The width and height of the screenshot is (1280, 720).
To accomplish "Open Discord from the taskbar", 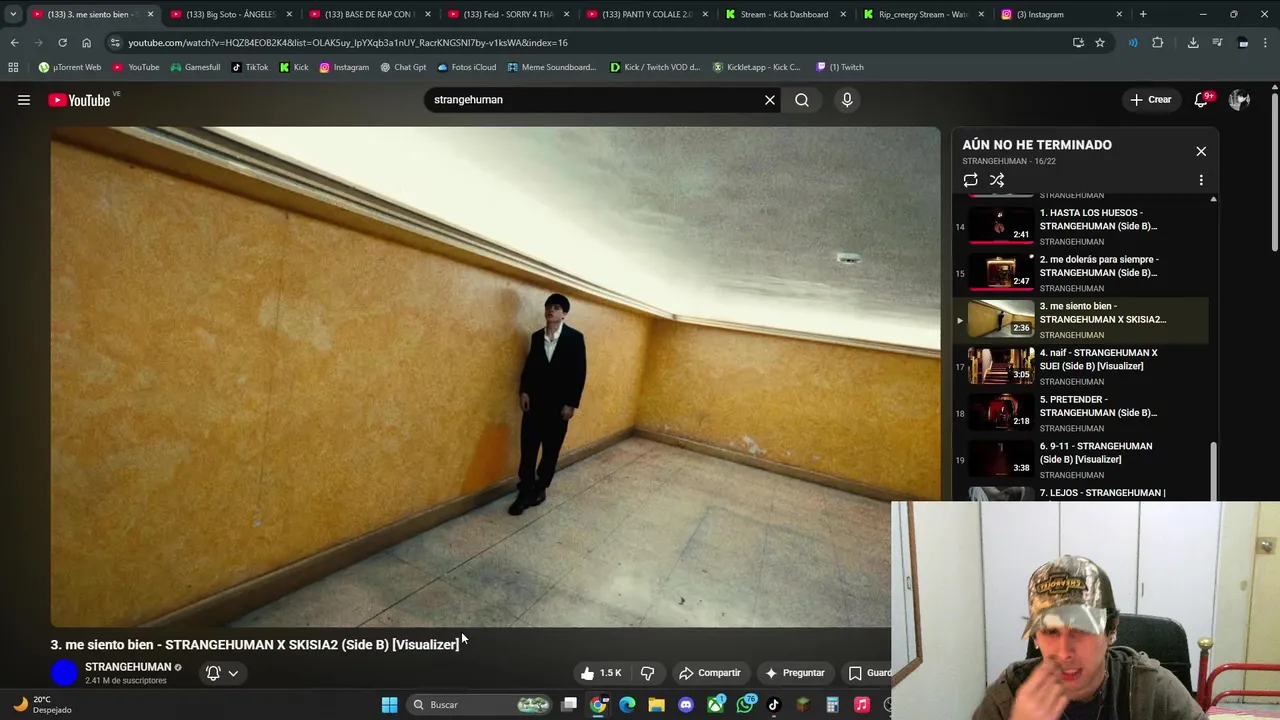I will (686, 705).
